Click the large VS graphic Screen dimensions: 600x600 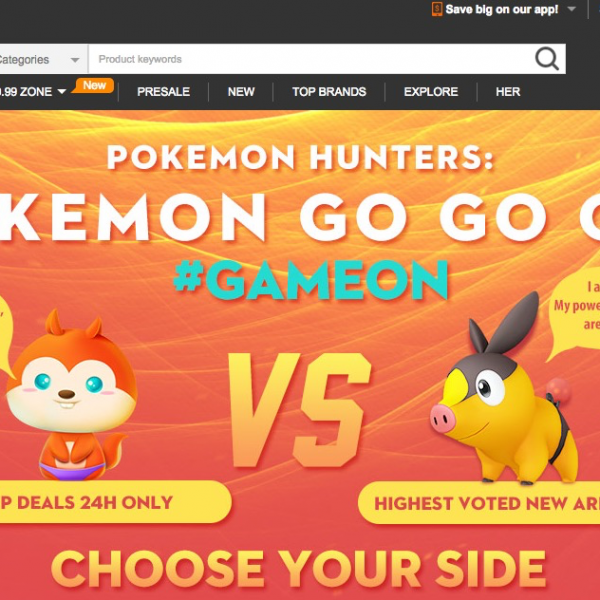coord(299,410)
